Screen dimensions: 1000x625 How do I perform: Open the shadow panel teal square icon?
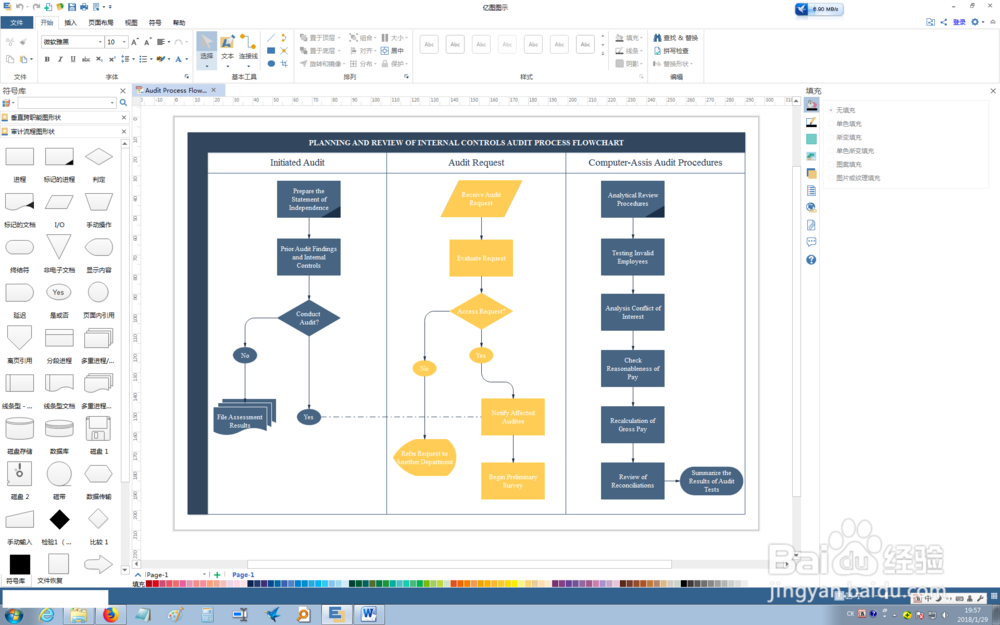[x=811, y=139]
